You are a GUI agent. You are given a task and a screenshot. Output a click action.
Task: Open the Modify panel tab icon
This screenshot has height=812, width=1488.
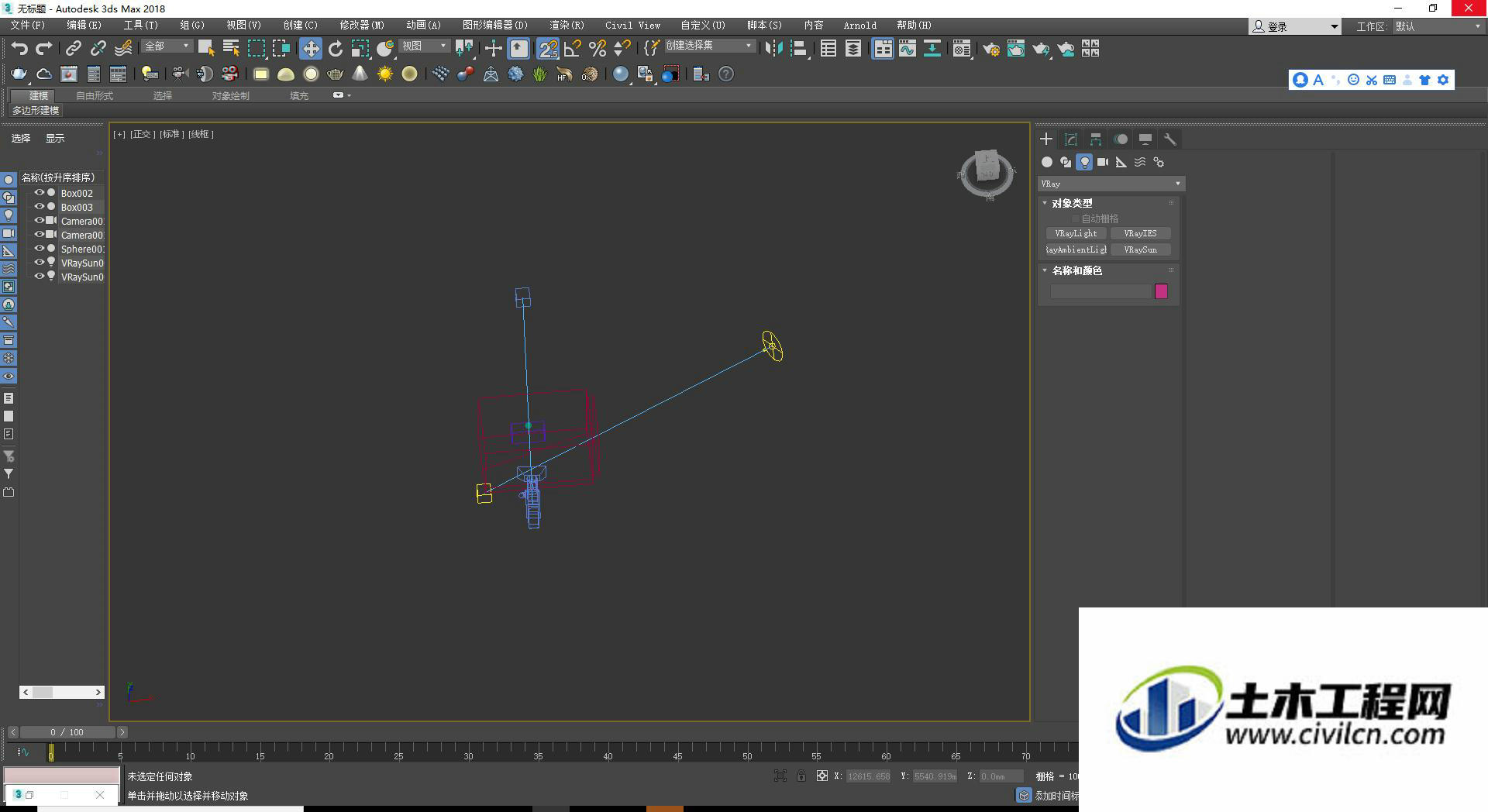coord(1071,139)
